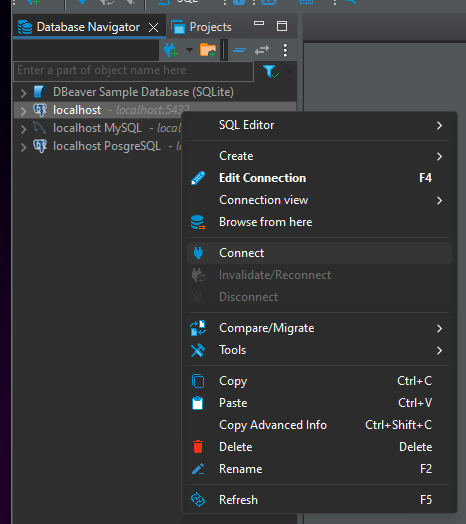Select DBeaver Sample Database (SQLite) row
The image size is (466, 524).
pyautogui.click(x=155, y=92)
